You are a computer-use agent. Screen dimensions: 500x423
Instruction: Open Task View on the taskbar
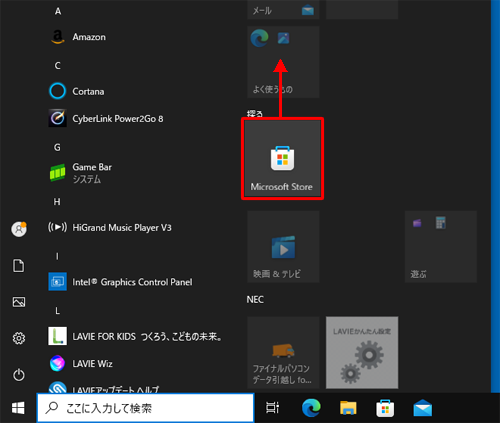pos(272,408)
